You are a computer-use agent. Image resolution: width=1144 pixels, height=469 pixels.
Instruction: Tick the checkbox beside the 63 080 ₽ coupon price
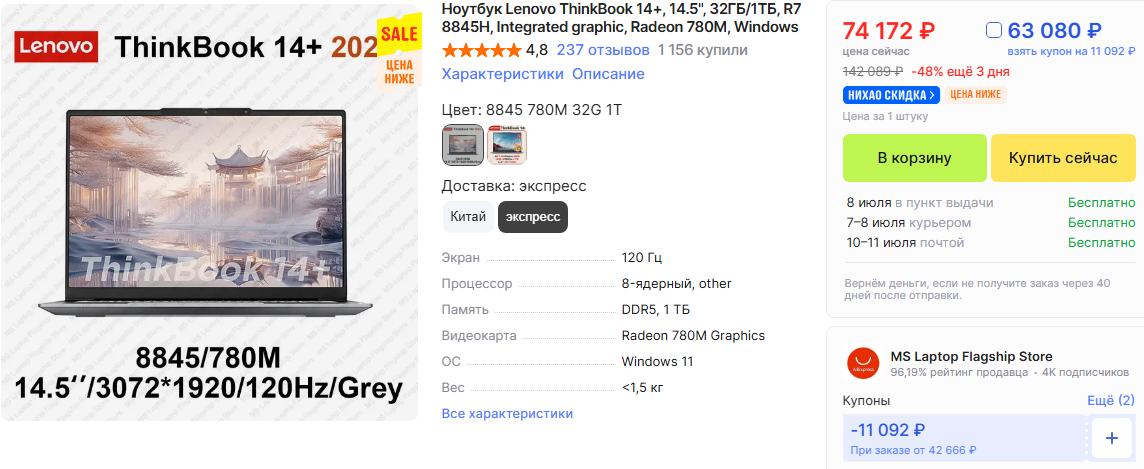[x=994, y=31]
